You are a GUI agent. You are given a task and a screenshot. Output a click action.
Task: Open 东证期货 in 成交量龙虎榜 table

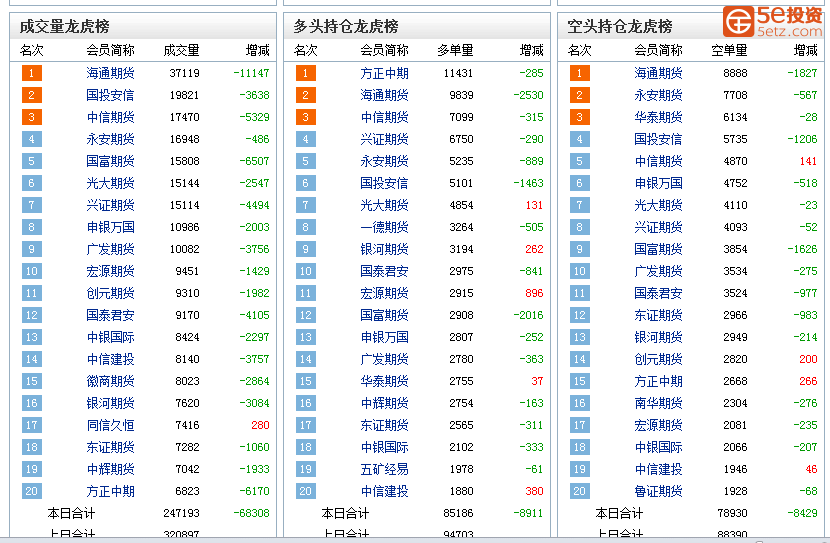tap(110, 447)
